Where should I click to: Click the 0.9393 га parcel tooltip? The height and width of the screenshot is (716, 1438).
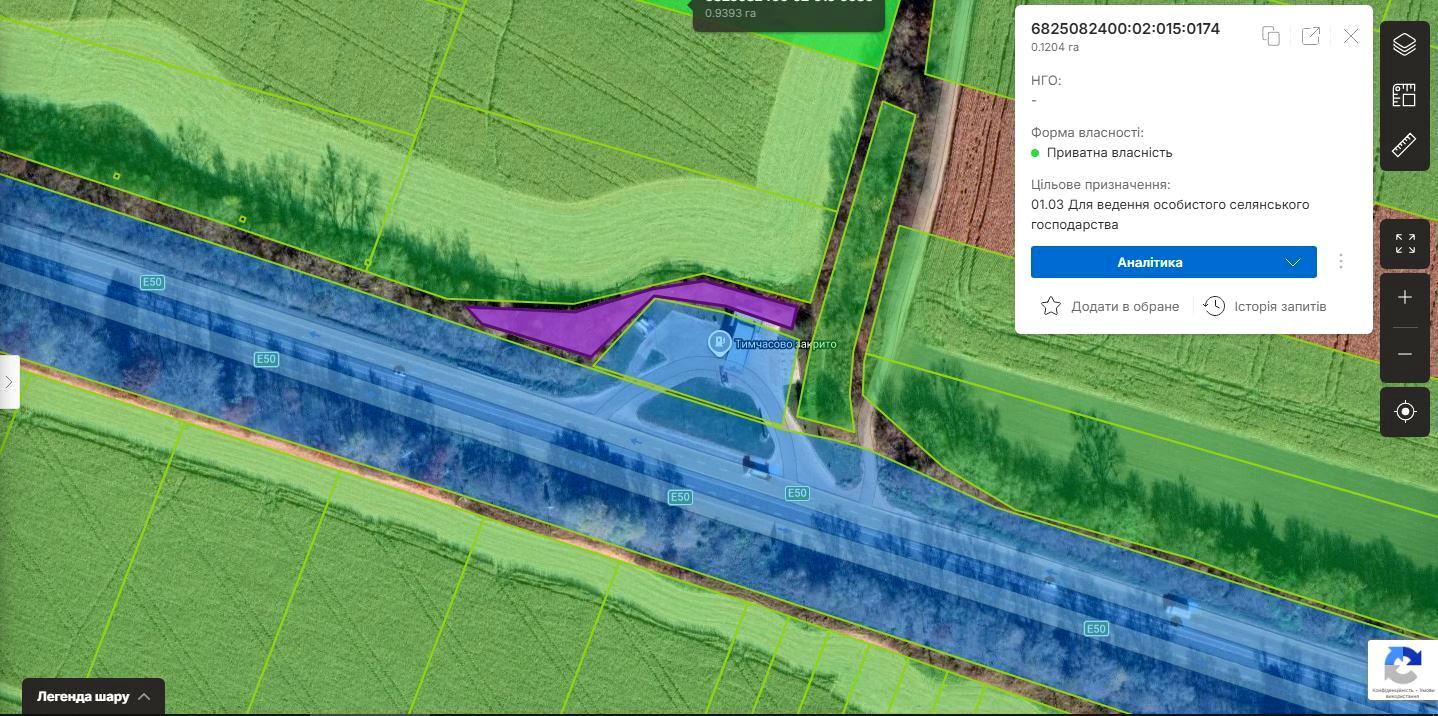788,12
